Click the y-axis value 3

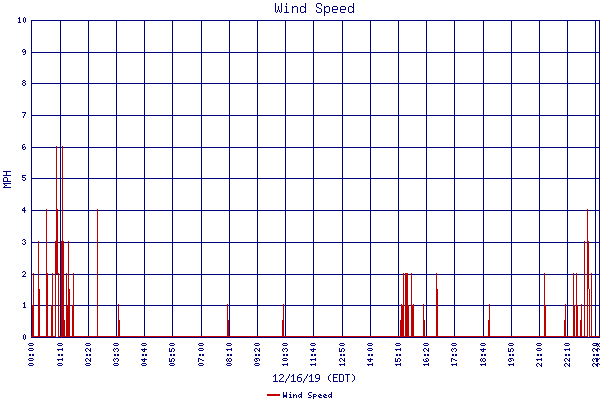24,242
